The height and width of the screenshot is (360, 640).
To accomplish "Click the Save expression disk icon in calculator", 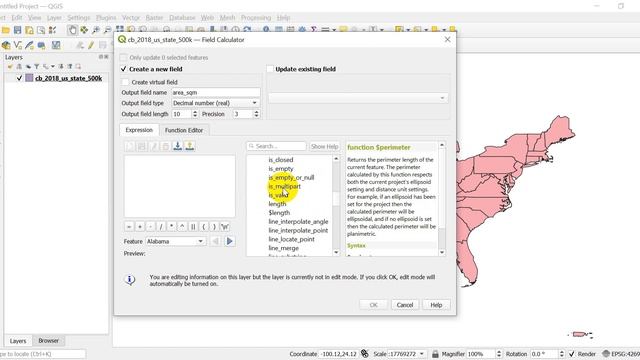I will click(142, 146).
